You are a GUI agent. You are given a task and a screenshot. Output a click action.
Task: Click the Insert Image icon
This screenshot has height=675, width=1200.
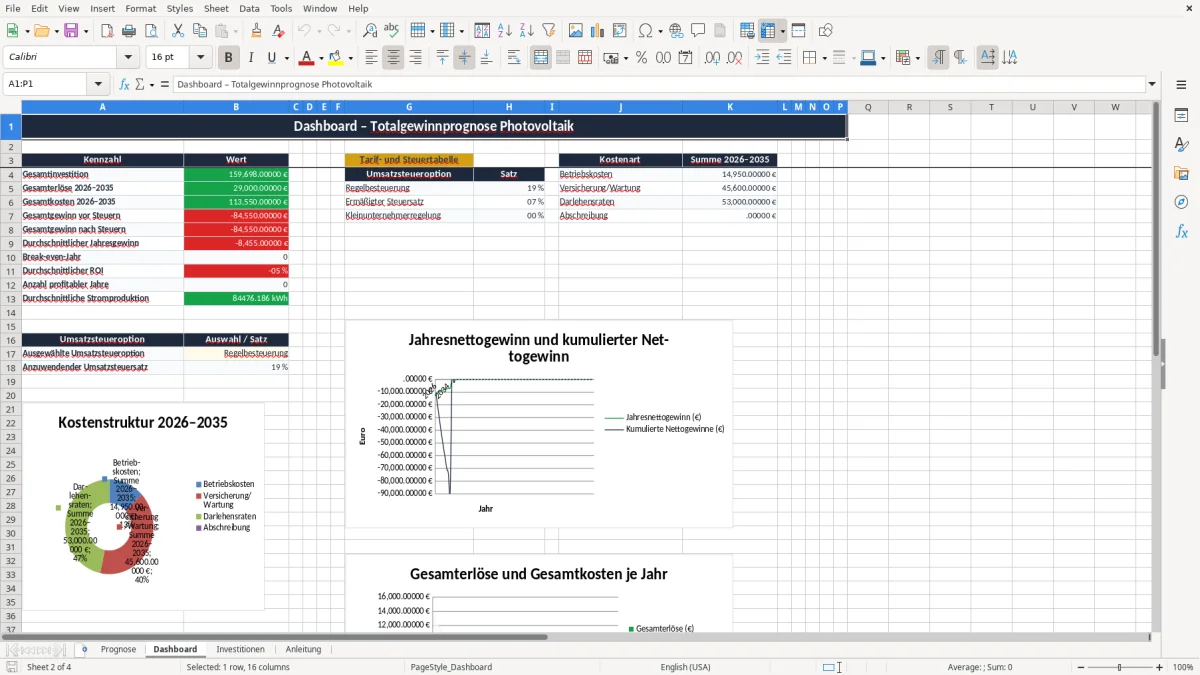pos(576,31)
